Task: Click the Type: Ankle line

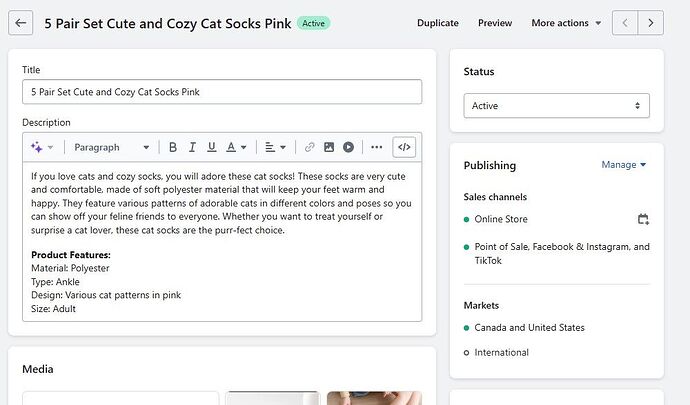Action: [x=55, y=282]
